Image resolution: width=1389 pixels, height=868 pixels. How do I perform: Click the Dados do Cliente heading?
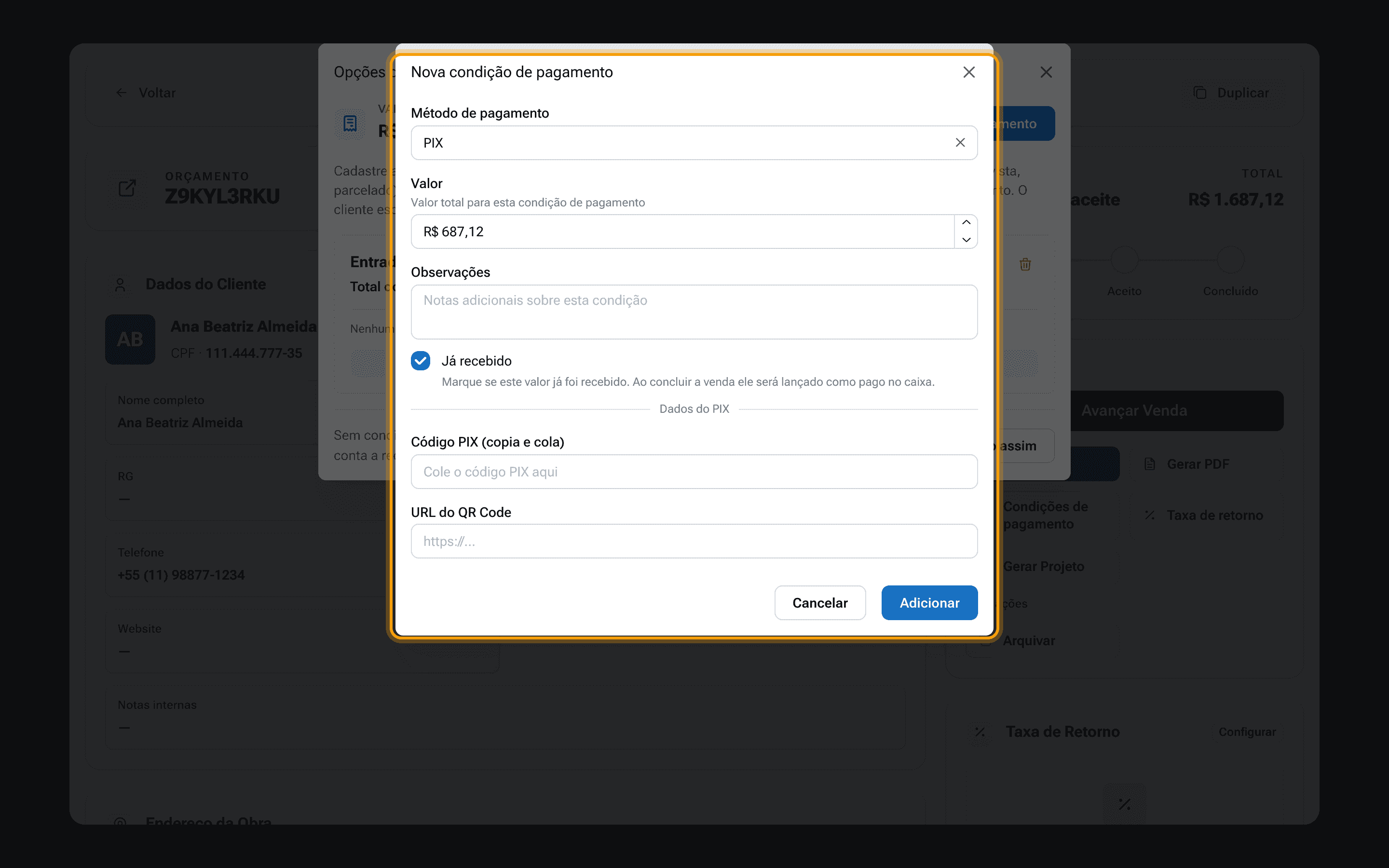point(205,285)
